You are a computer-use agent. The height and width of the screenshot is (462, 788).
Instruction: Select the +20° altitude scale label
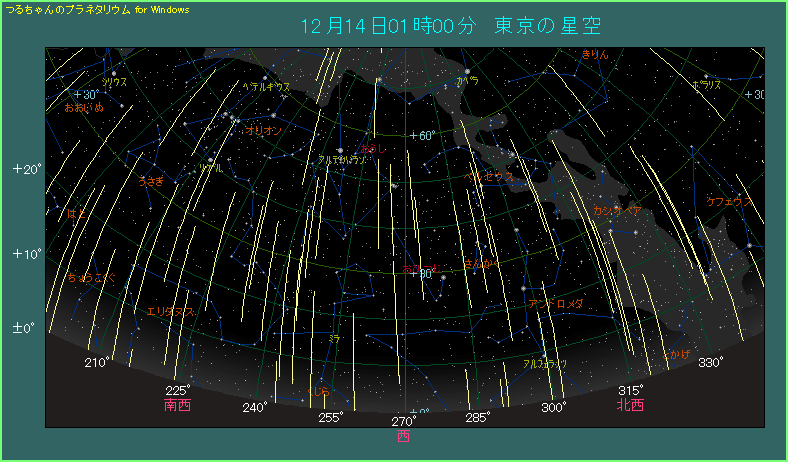pyautogui.click(x=27, y=169)
